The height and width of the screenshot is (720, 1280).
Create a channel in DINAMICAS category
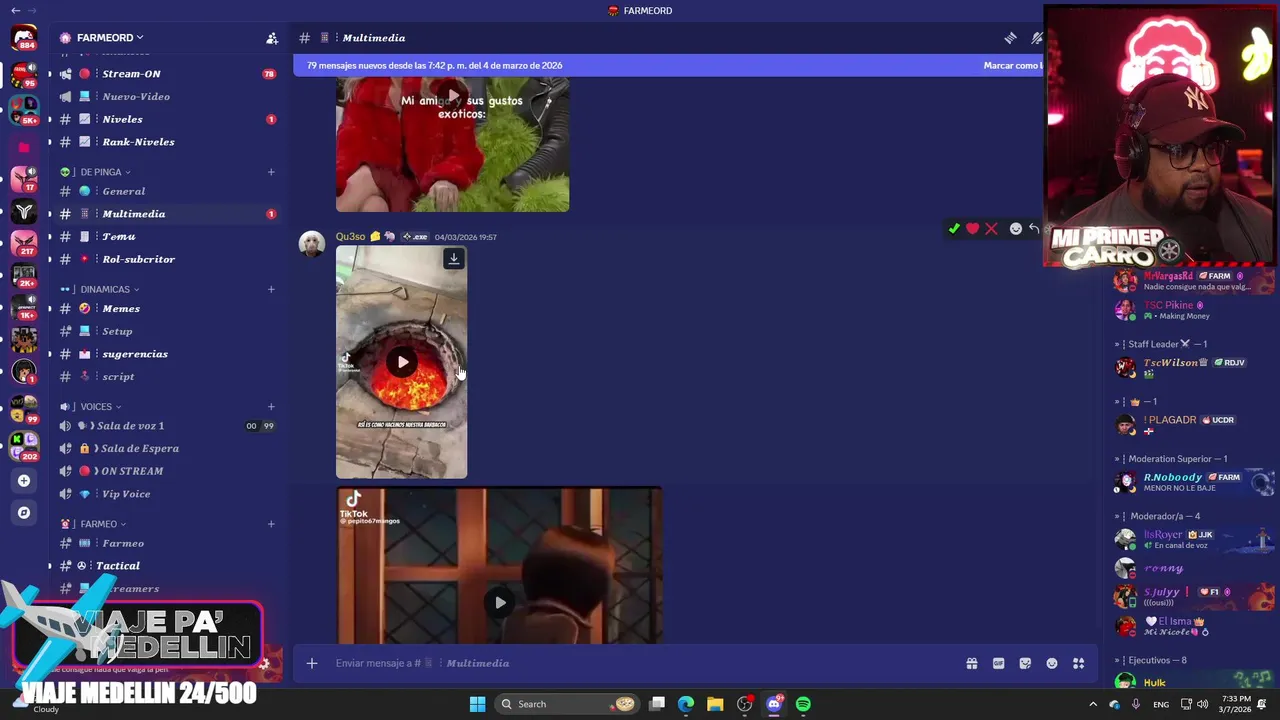click(x=271, y=289)
